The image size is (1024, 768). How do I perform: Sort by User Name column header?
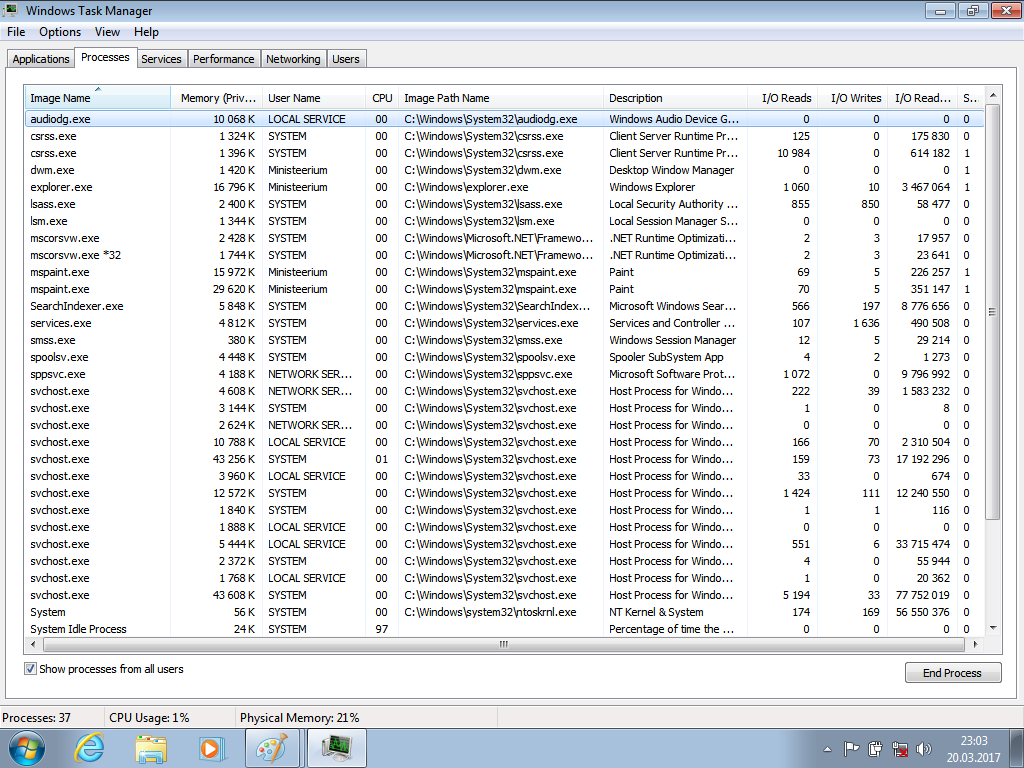pyautogui.click(x=314, y=98)
